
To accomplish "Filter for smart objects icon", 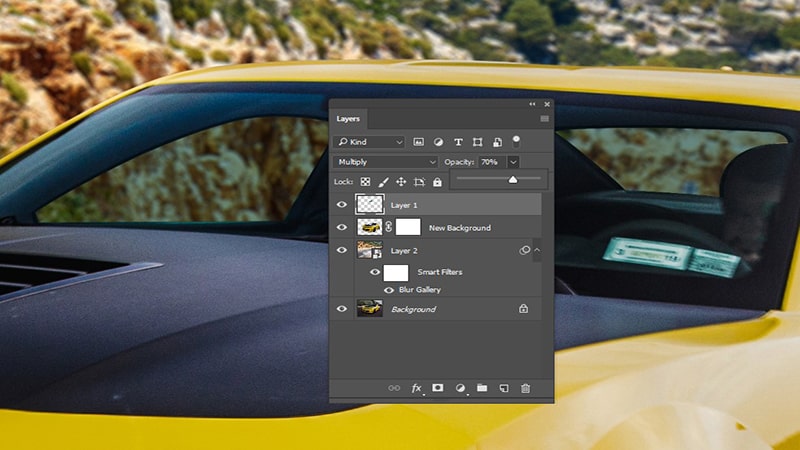I will (497, 142).
